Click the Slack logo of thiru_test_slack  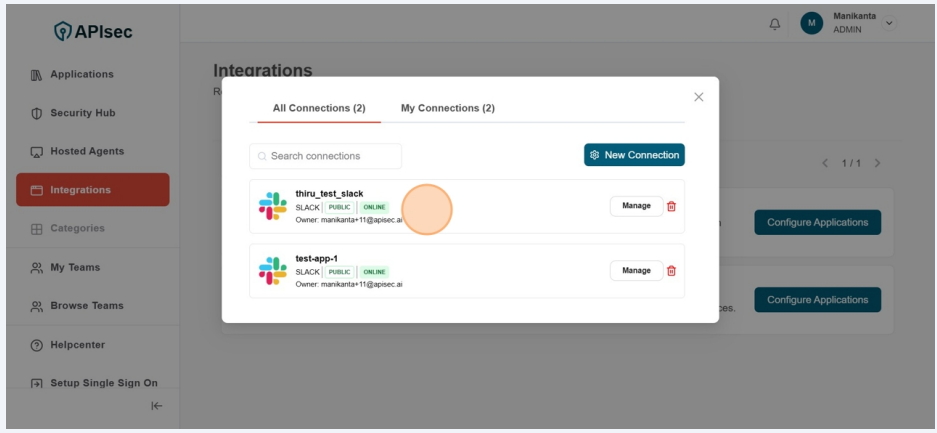tap(272, 206)
